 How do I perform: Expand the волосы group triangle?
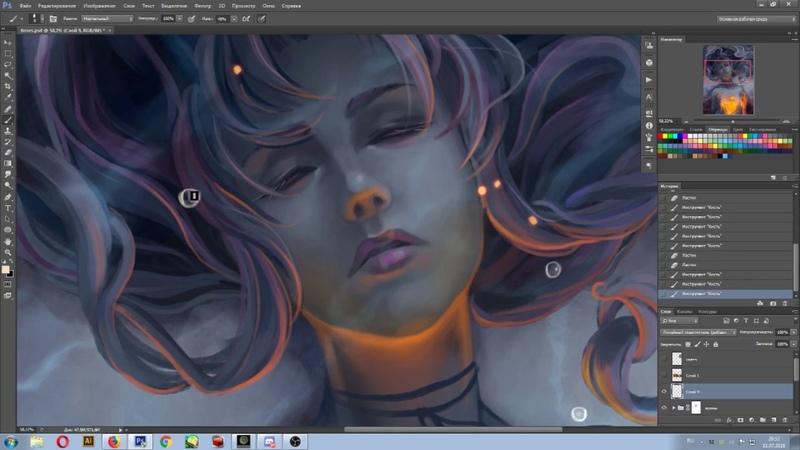[x=673, y=408]
